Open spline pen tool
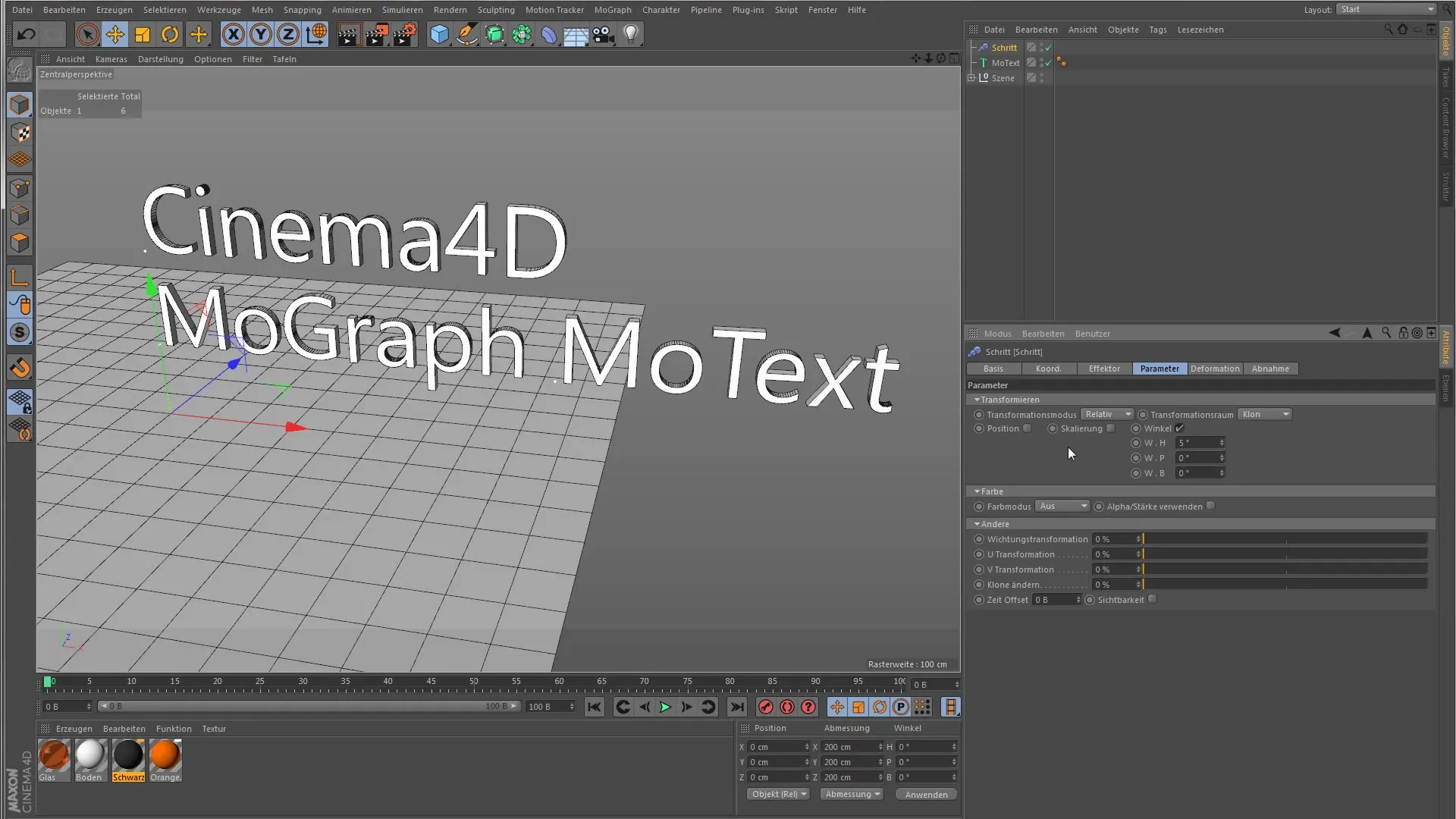This screenshot has width=1456, height=819. (x=467, y=34)
